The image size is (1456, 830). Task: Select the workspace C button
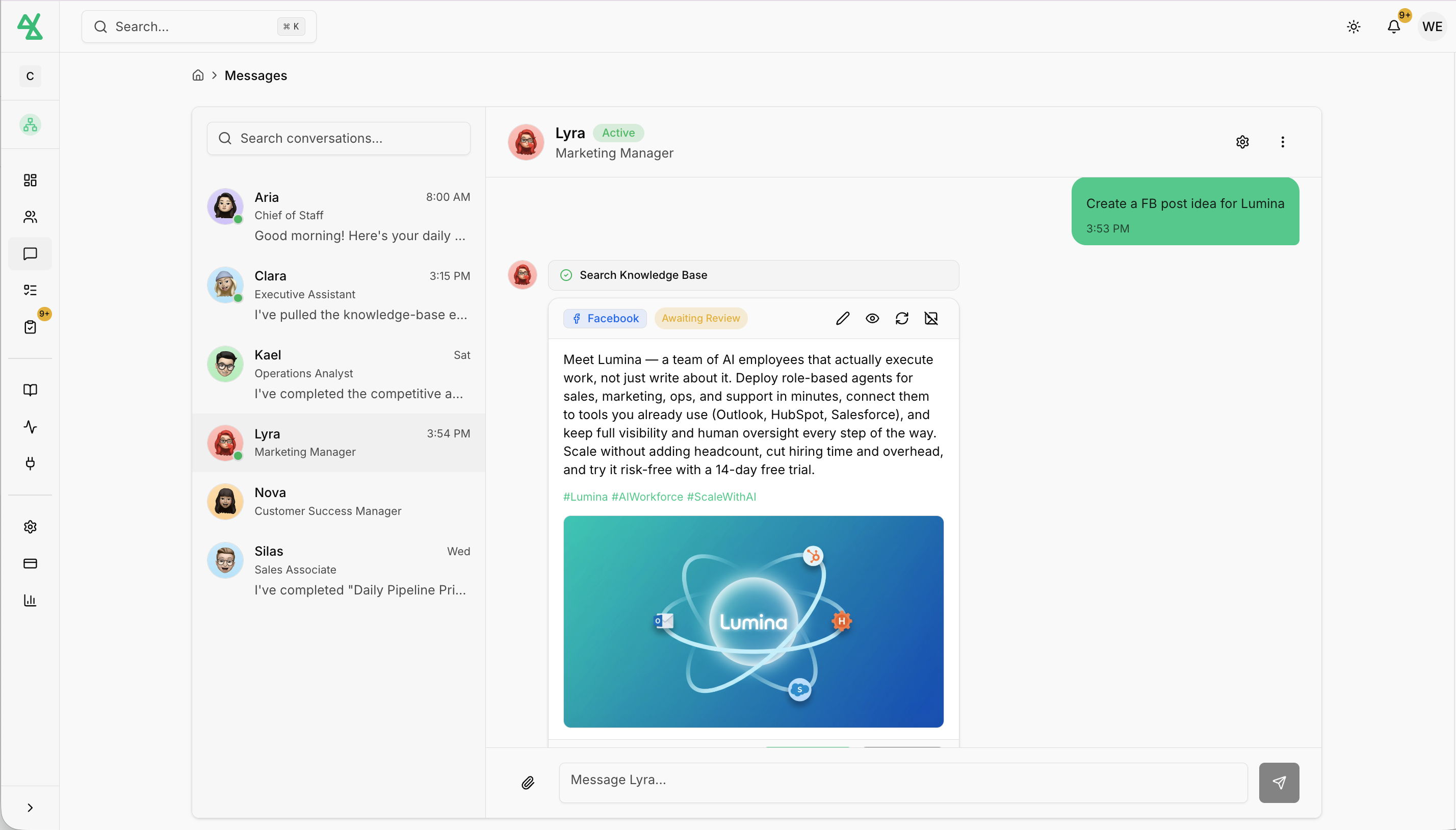pos(30,76)
